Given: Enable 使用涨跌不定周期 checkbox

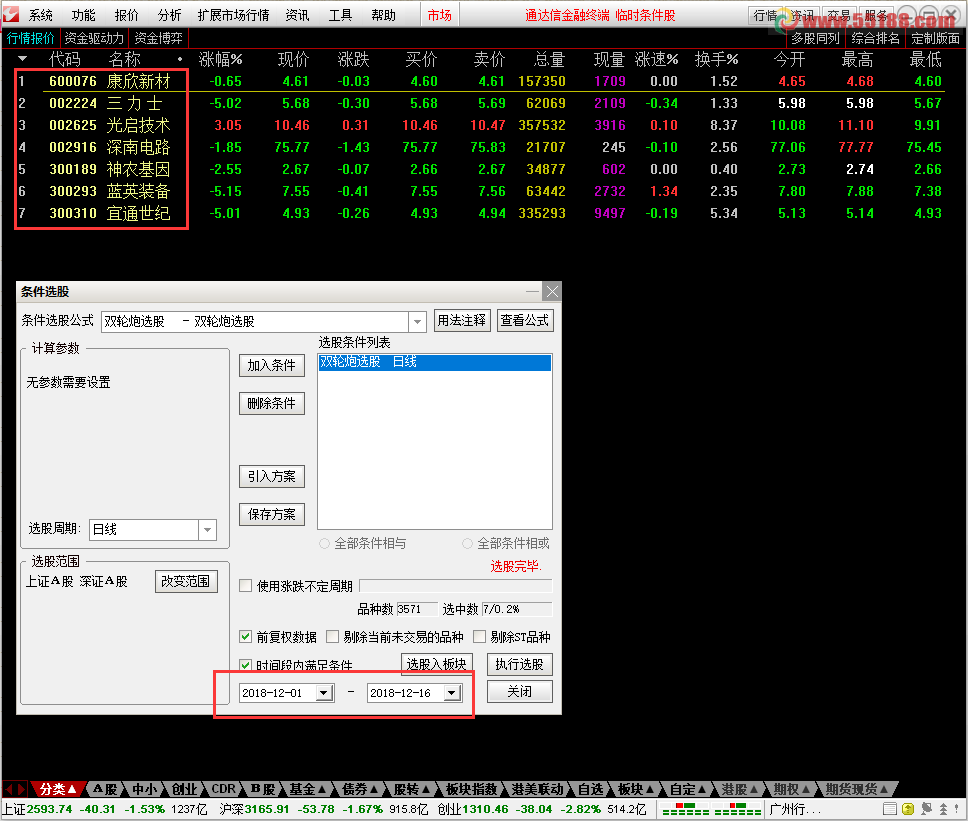Looking at the screenshot, I should point(246,586).
